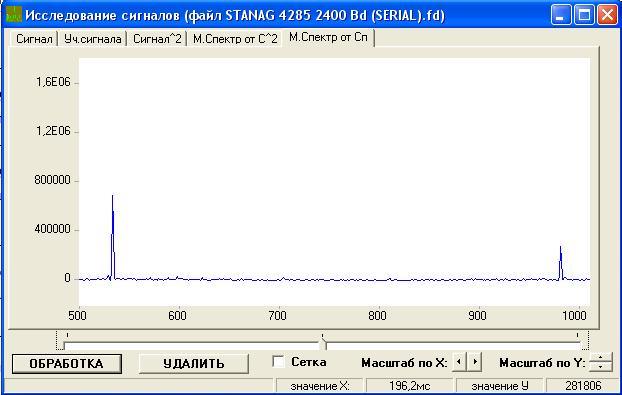Open the Уч.сигнала tab
The width and height of the screenshot is (622, 395).
tap(92, 39)
